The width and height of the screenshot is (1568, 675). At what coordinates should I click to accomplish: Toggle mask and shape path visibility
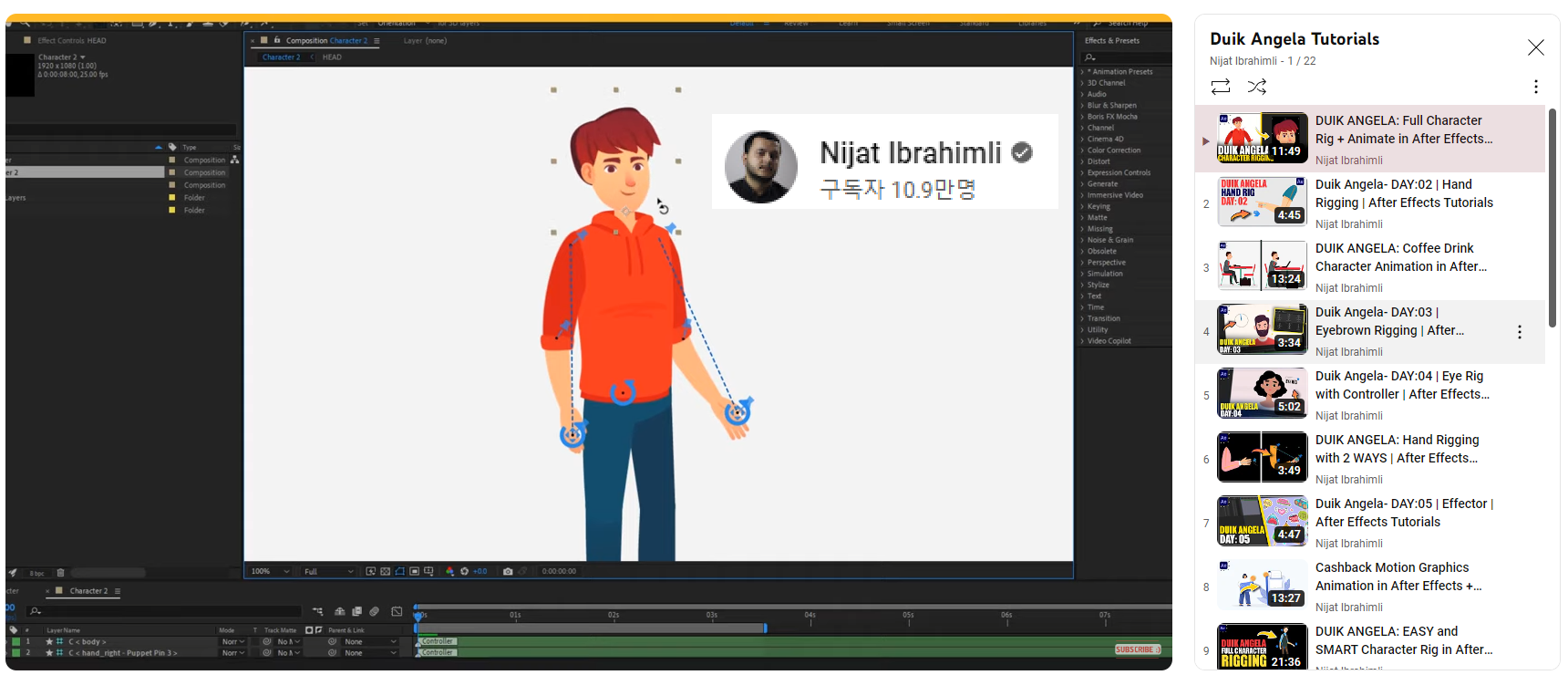tap(399, 572)
